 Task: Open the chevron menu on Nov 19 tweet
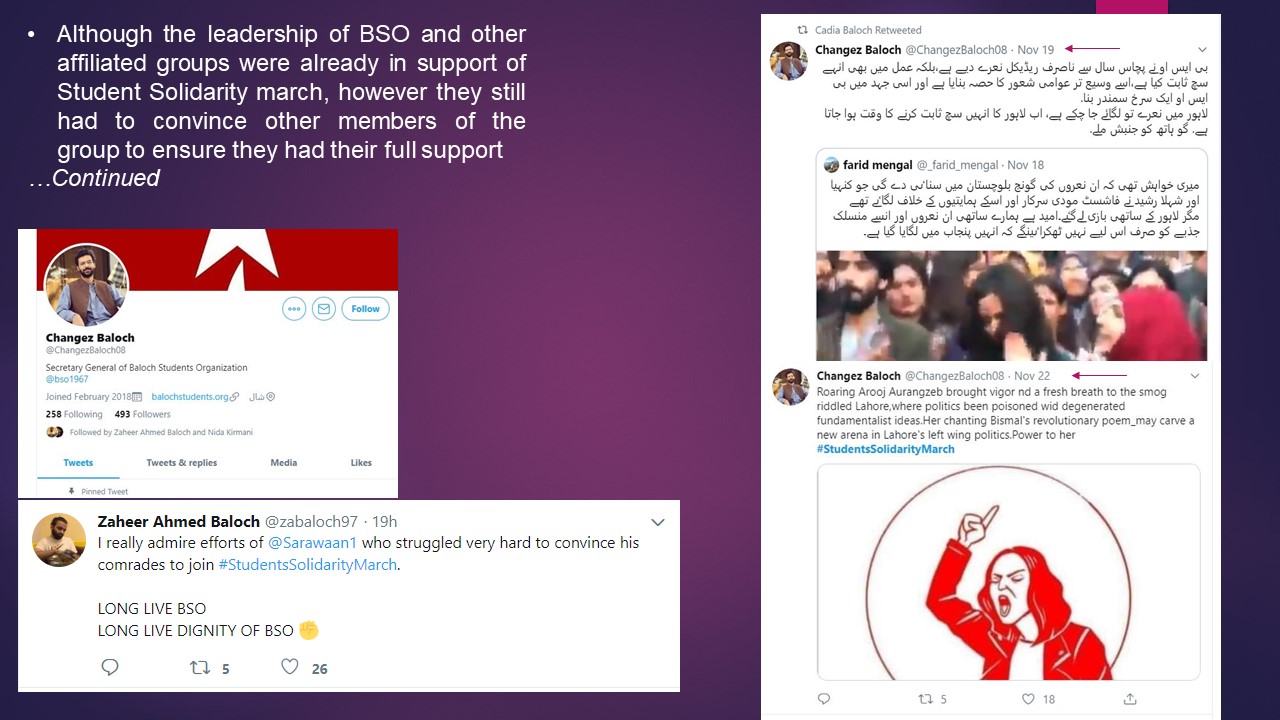point(1202,50)
